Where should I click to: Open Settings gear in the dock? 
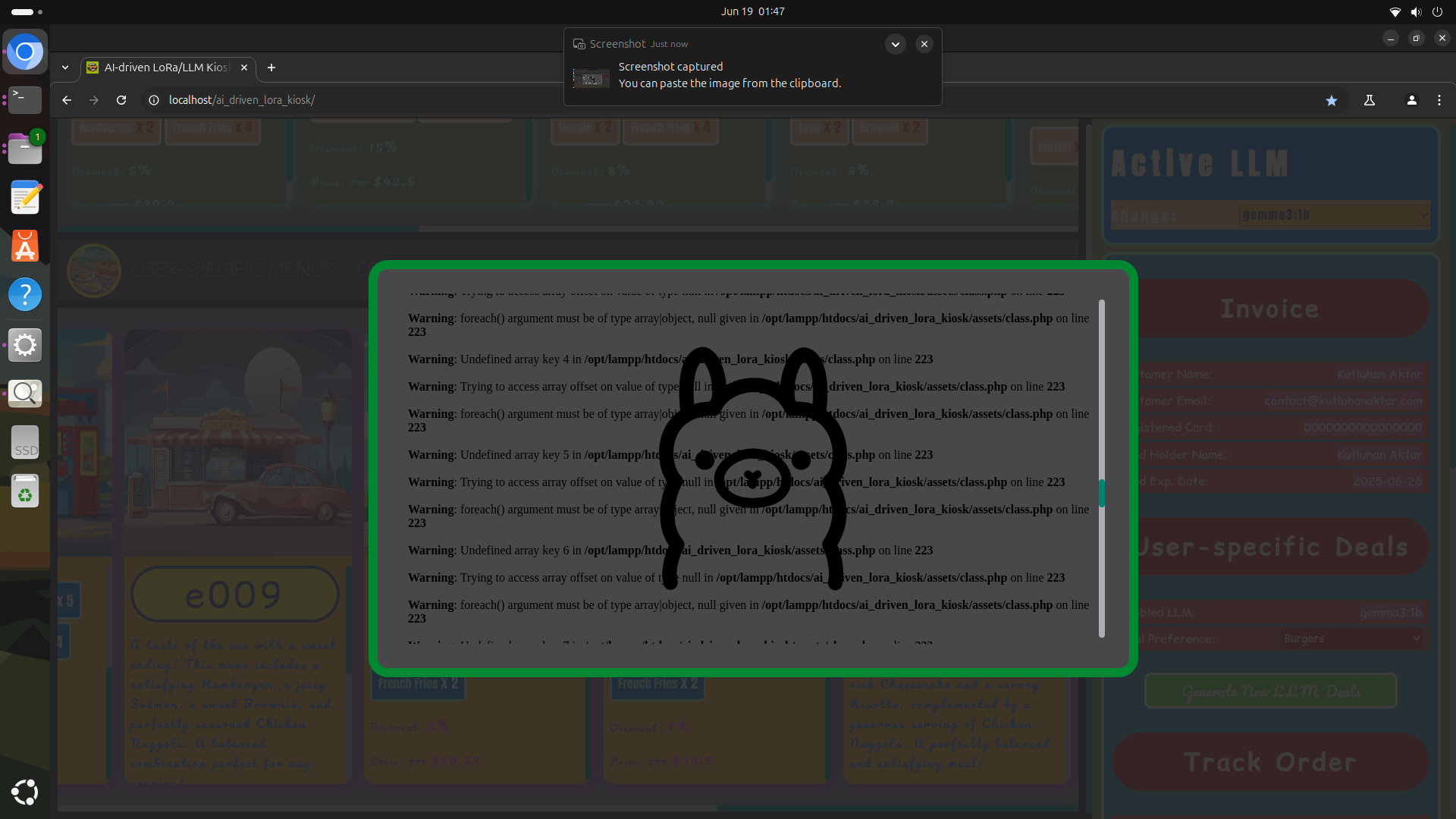tap(25, 345)
